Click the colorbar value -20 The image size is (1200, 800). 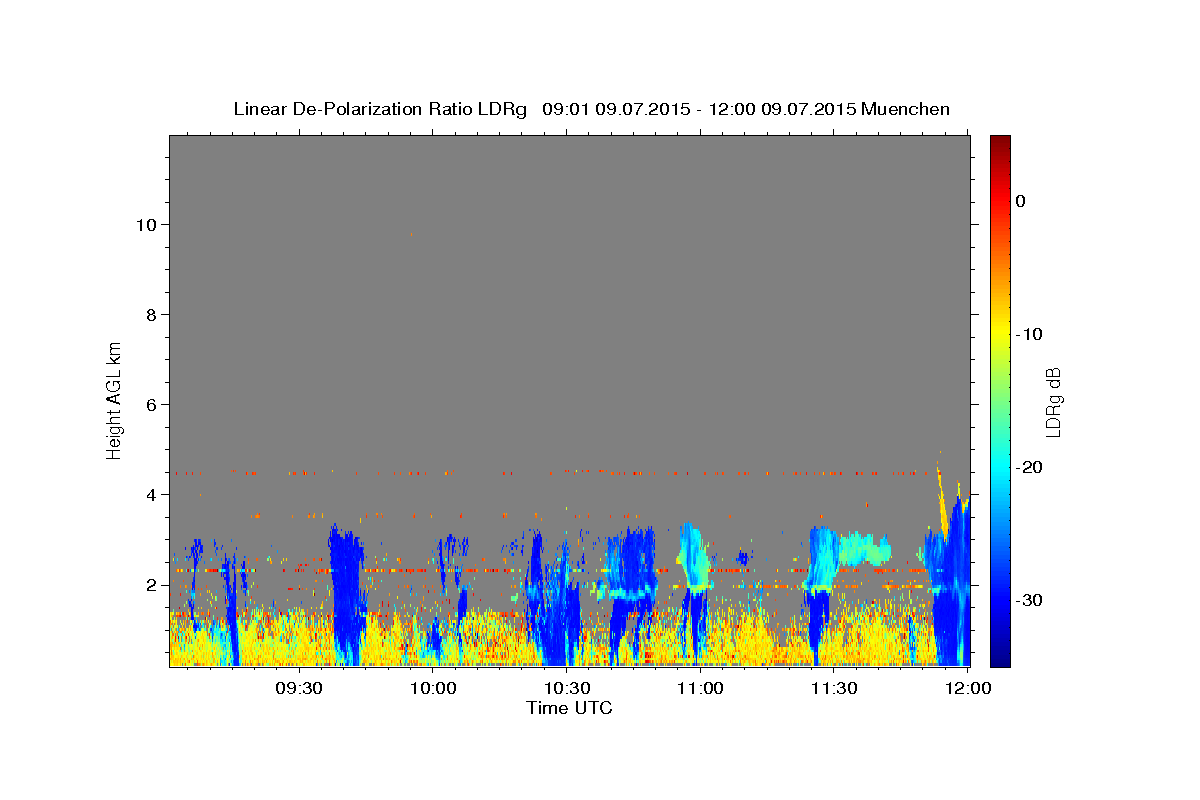coord(1031,467)
